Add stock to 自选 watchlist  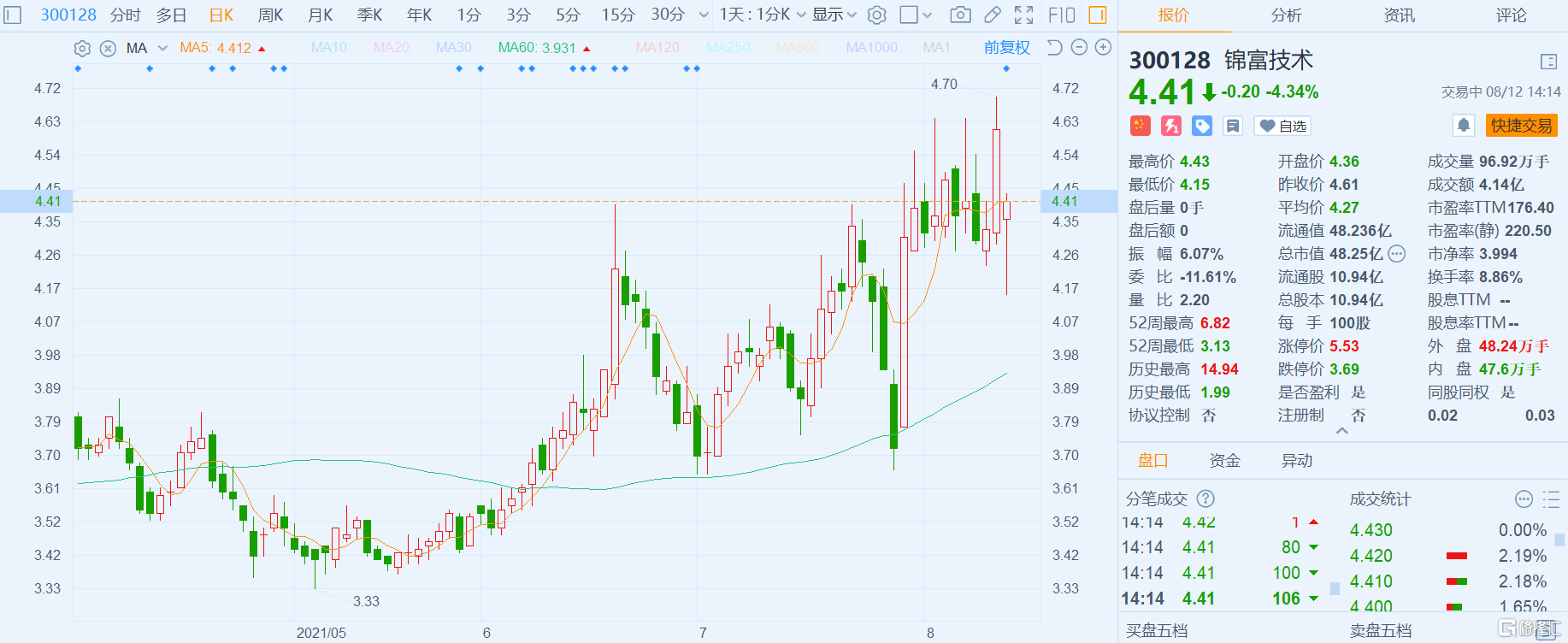point(1282,126)
